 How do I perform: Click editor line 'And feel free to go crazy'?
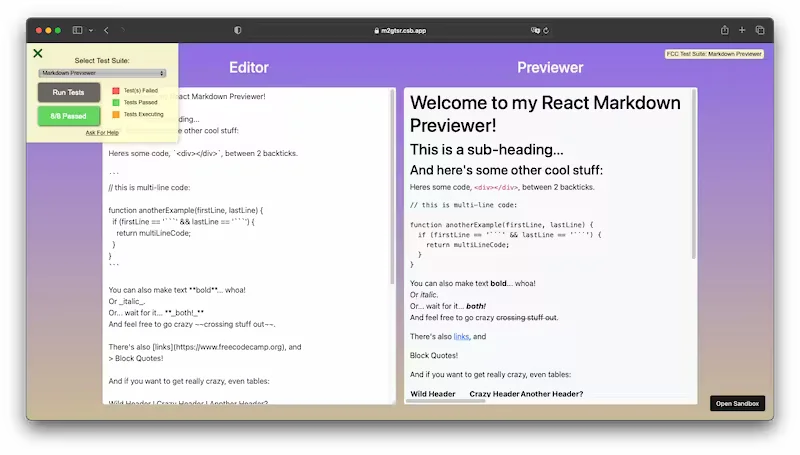(192, 324)
